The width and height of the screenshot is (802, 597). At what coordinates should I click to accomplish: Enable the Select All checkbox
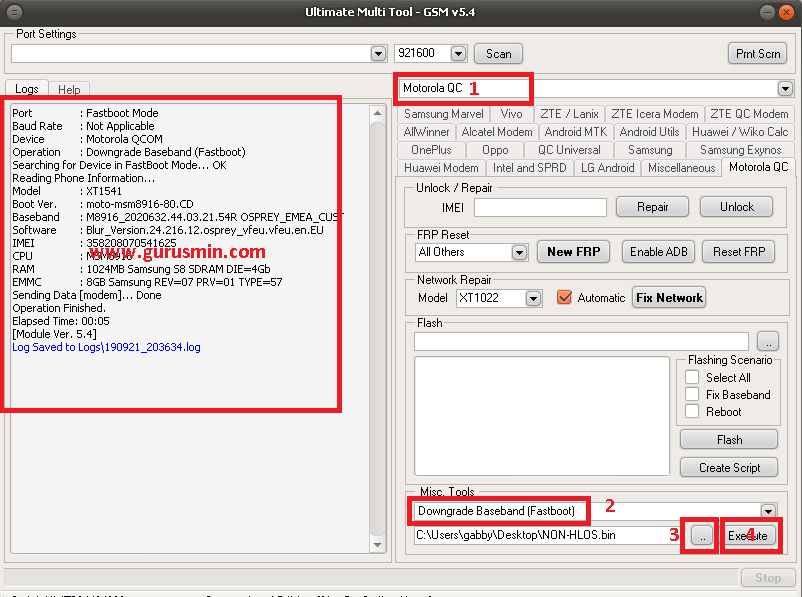[692, 378]
